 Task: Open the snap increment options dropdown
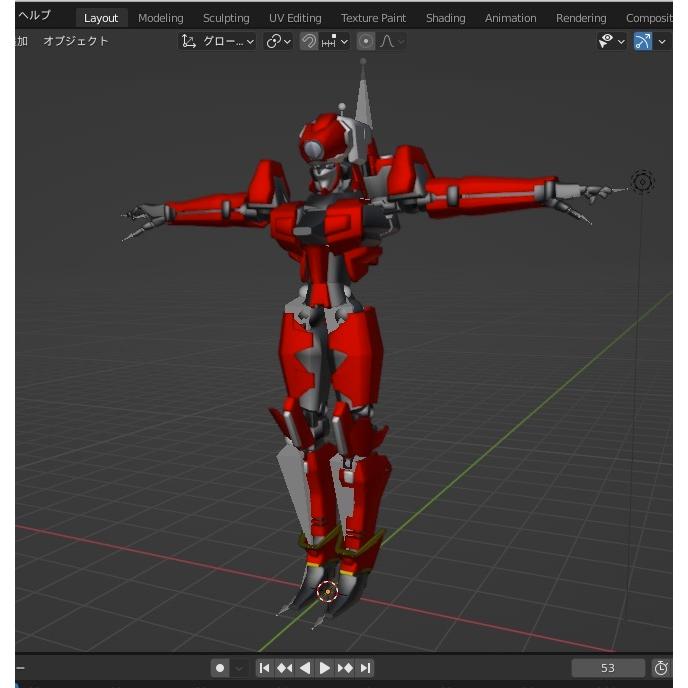pos(334,42)
